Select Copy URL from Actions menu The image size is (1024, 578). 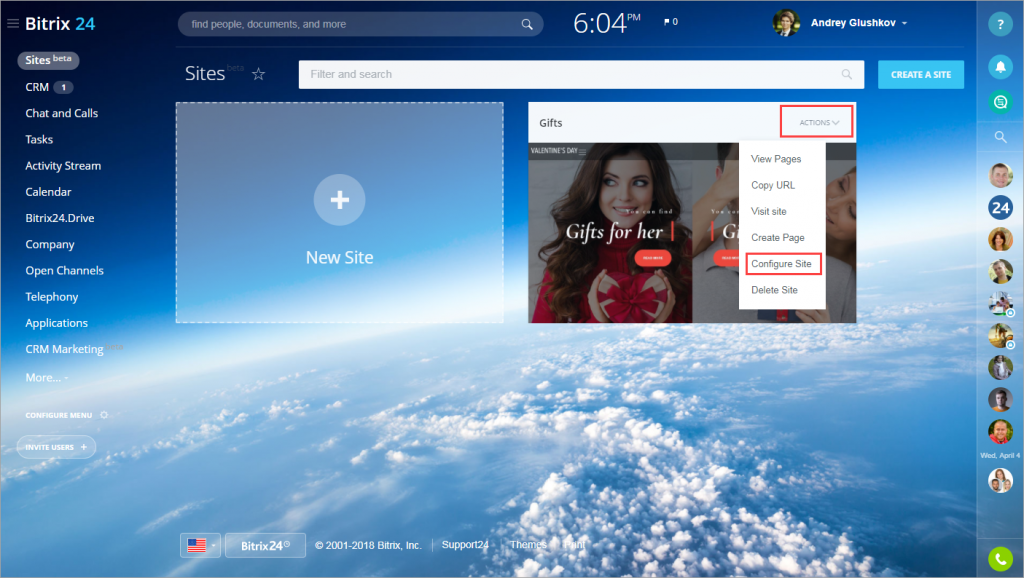(x=773, y=185)
